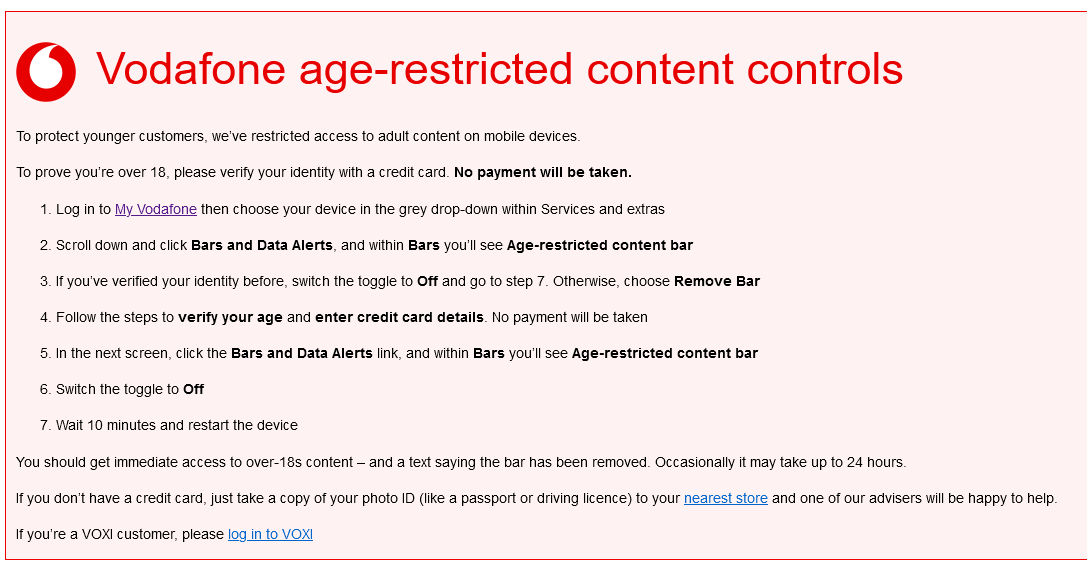Click 'To prove you're over 18' text
Screen dimensions: 1087x577
92,173
